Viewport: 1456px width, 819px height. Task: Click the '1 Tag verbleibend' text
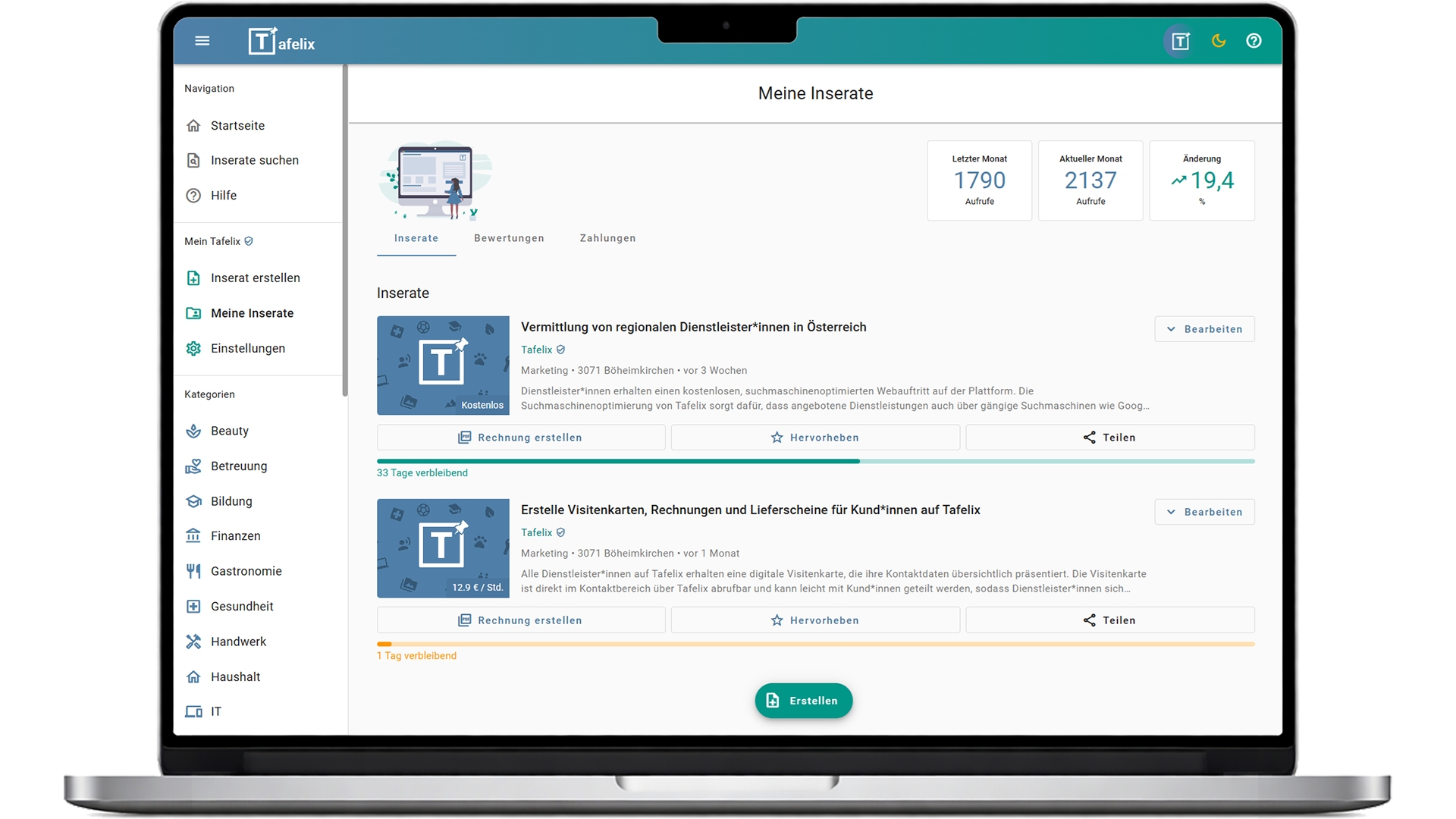(416, 656)
